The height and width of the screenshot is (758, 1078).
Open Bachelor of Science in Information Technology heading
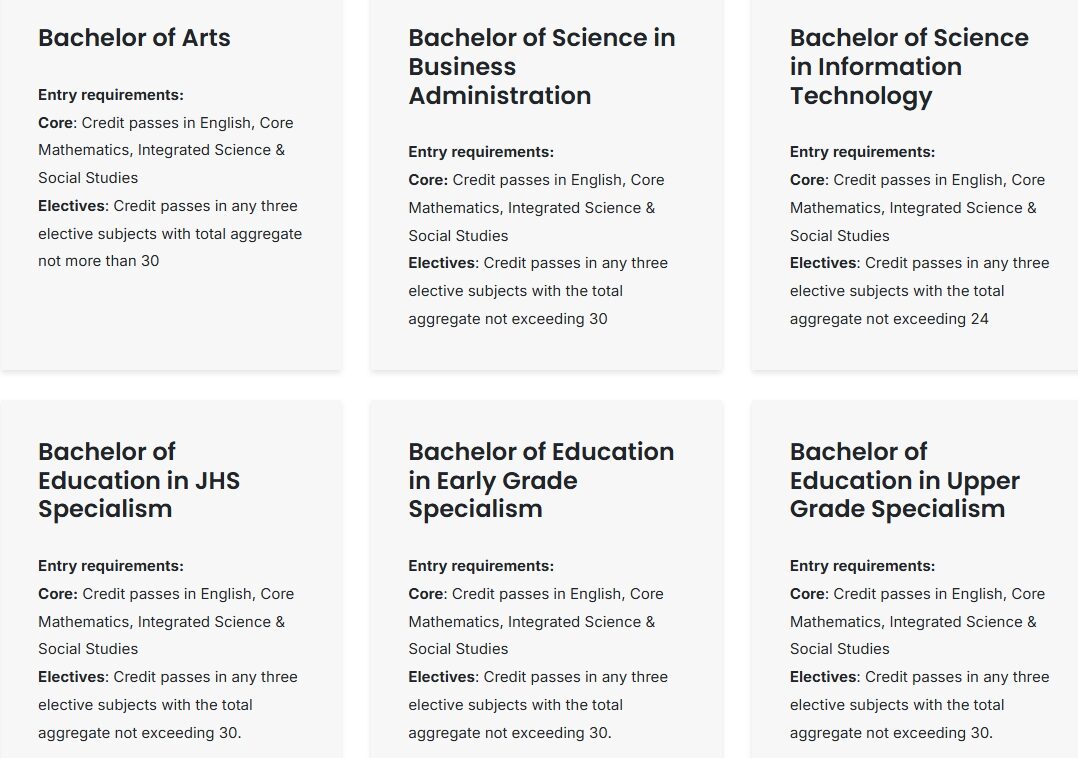coord(908,67)
